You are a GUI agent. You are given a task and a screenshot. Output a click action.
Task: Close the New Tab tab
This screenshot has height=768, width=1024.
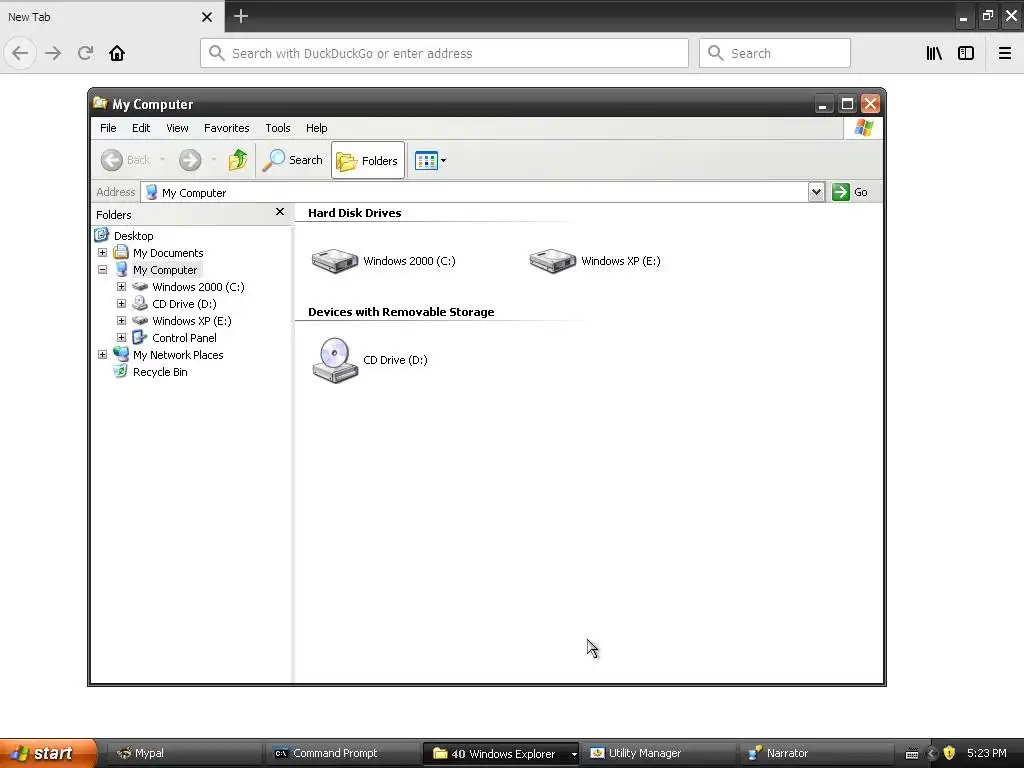pos(207,17)
